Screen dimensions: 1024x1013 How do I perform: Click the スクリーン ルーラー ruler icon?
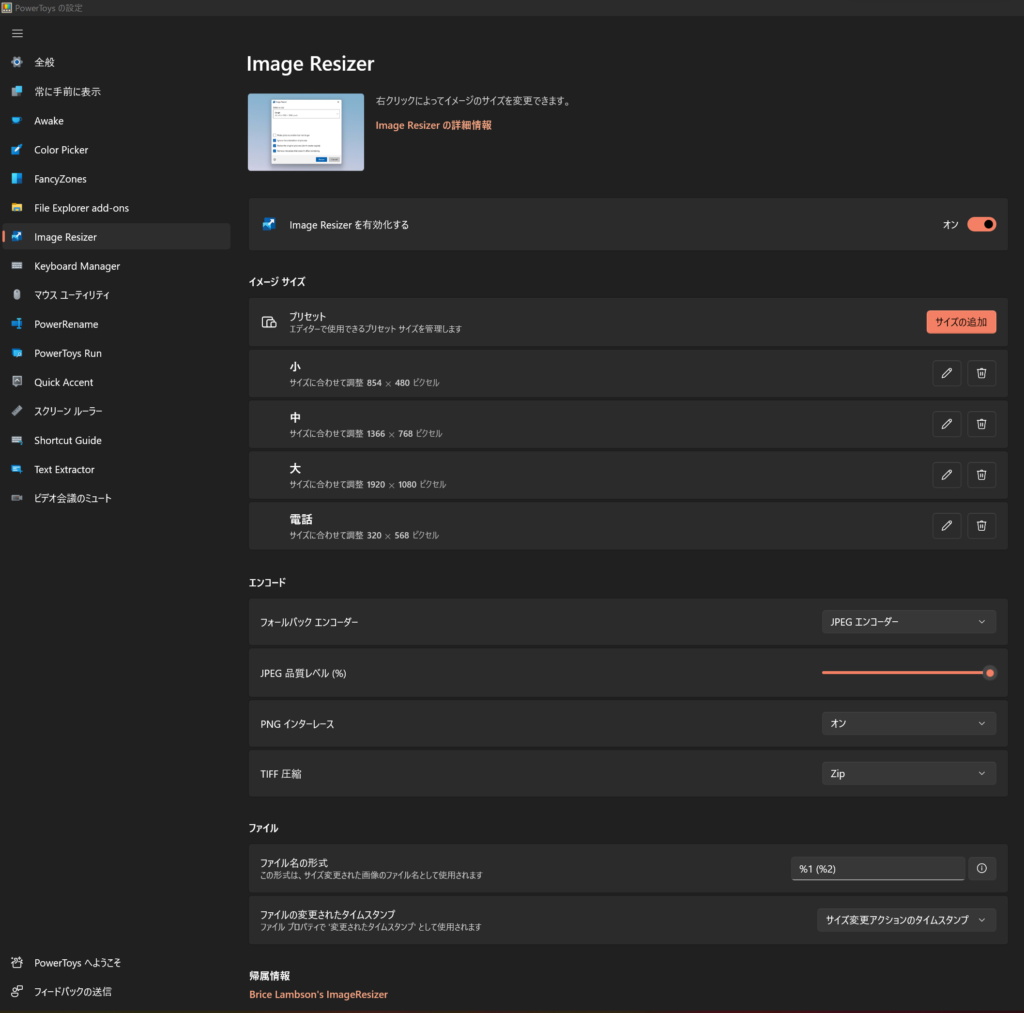point(17,411)
